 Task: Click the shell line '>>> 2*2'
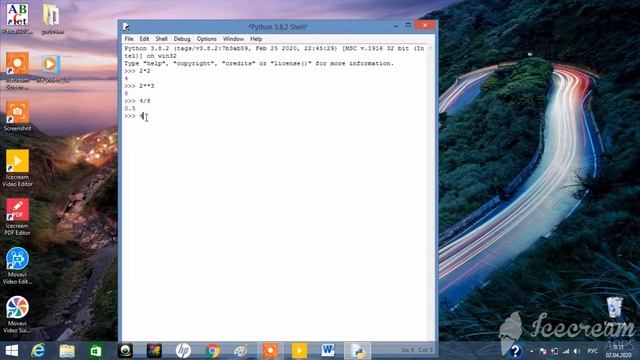coord(137,71)
